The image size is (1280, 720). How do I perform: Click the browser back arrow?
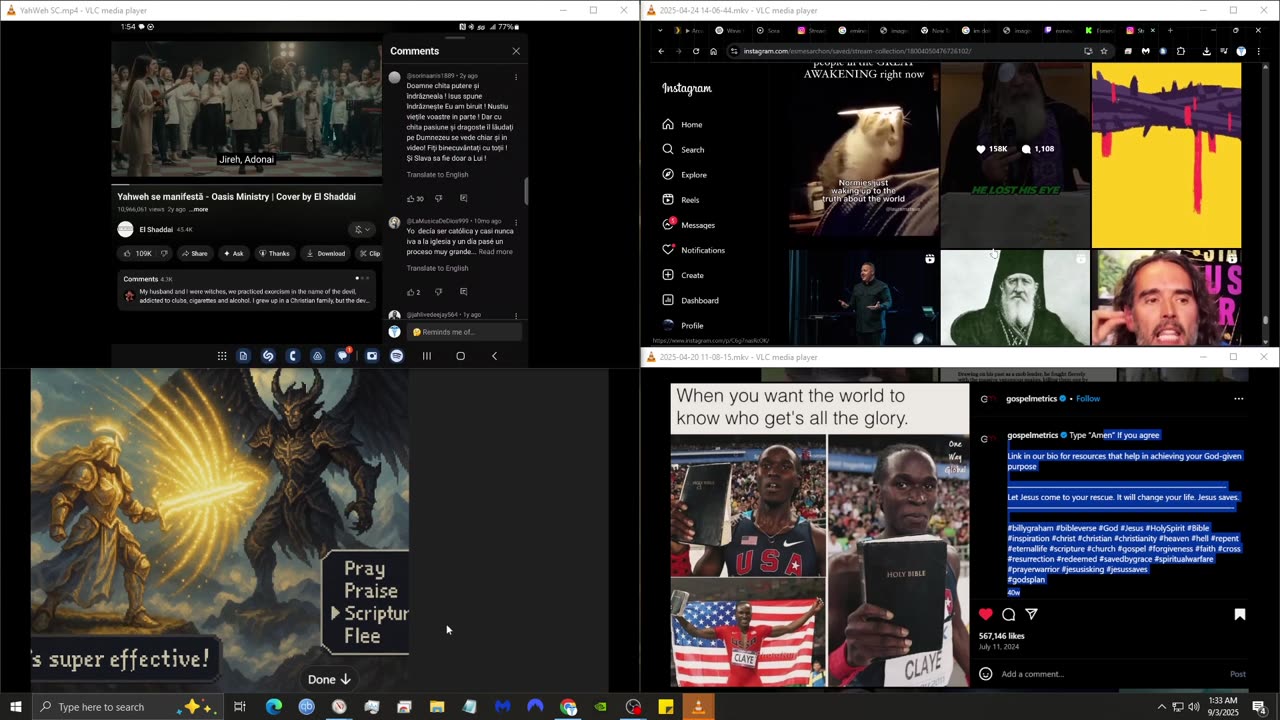(661, 51)
